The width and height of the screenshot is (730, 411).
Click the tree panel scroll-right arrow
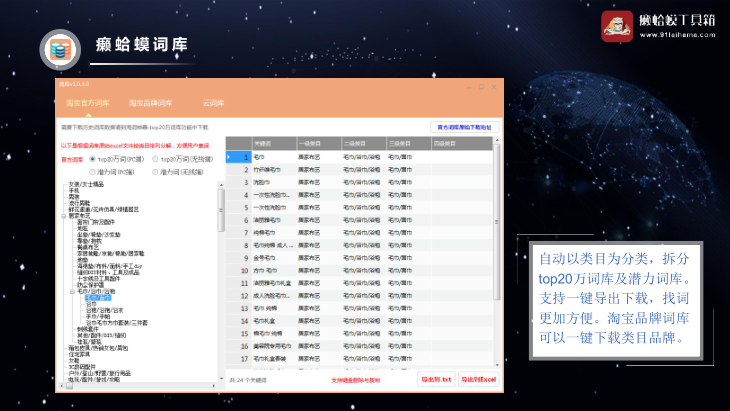pos(214,386)
